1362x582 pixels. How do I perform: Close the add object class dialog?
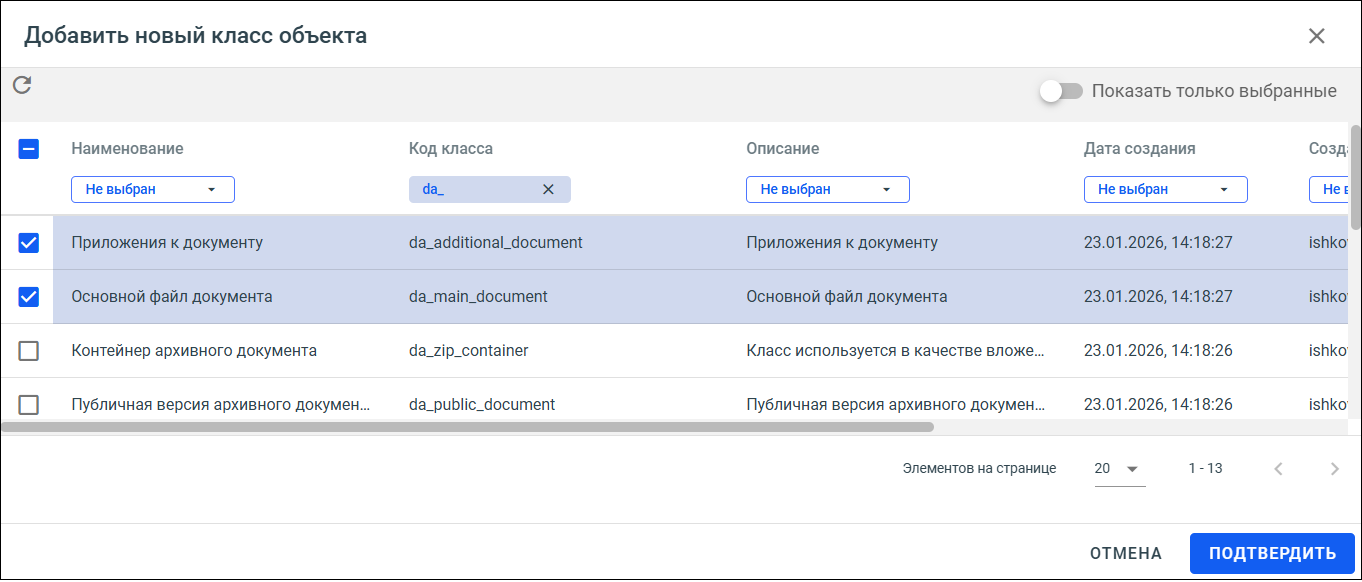pos(1317,36)
